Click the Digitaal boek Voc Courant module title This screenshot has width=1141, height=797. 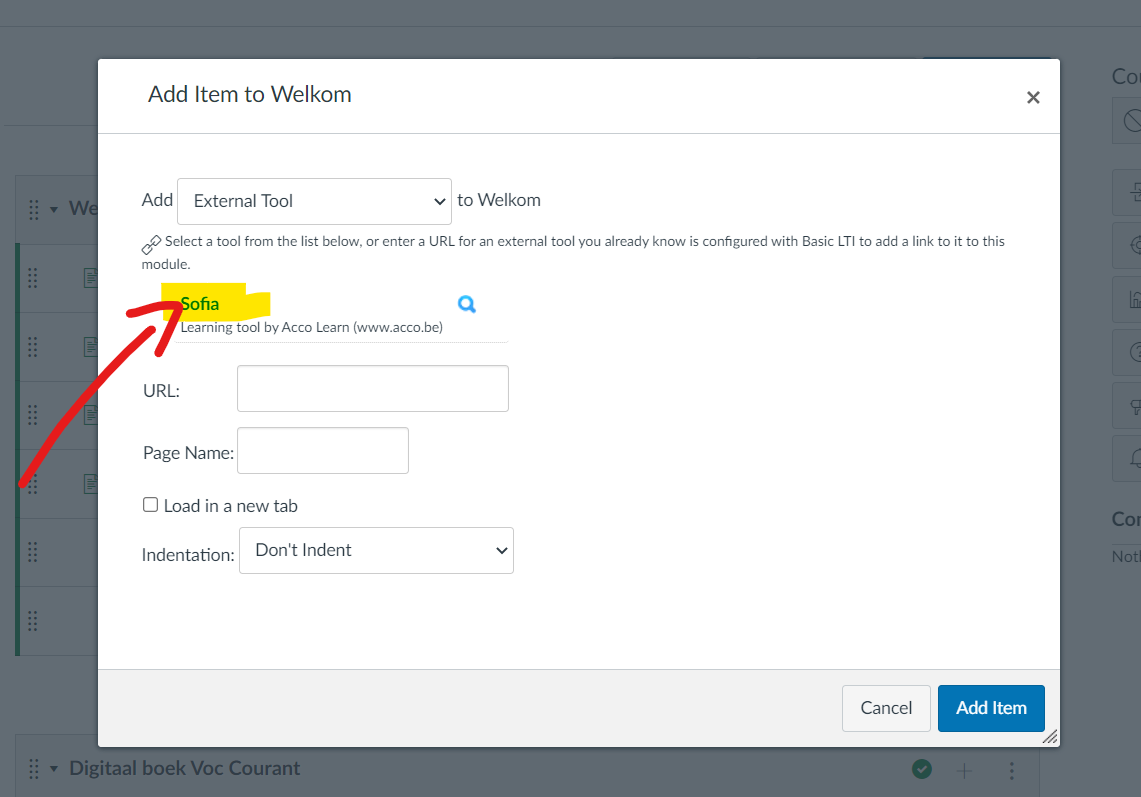click(x=184, y=769)
